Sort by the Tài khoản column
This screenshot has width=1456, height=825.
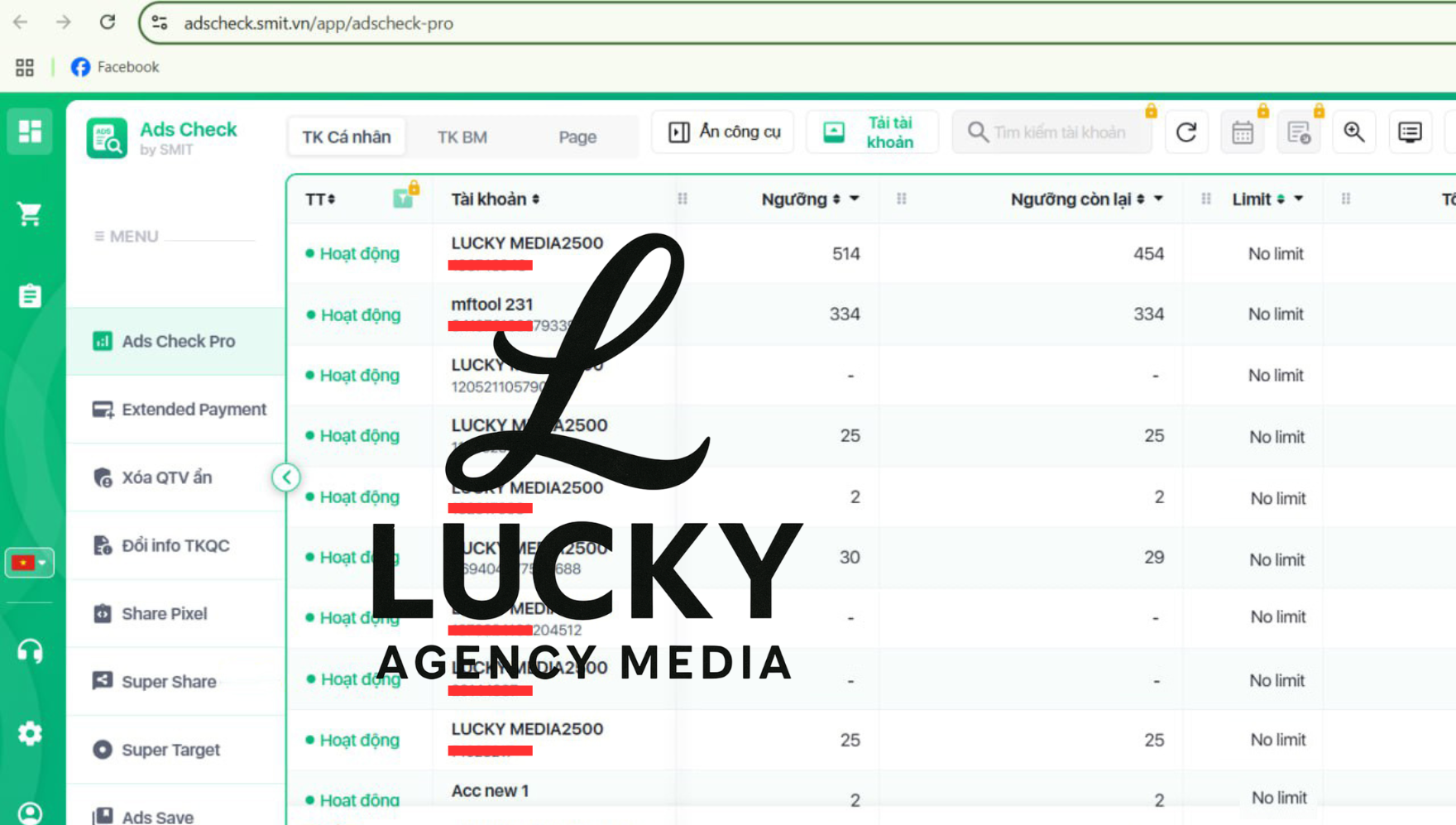tap(496, 199)
